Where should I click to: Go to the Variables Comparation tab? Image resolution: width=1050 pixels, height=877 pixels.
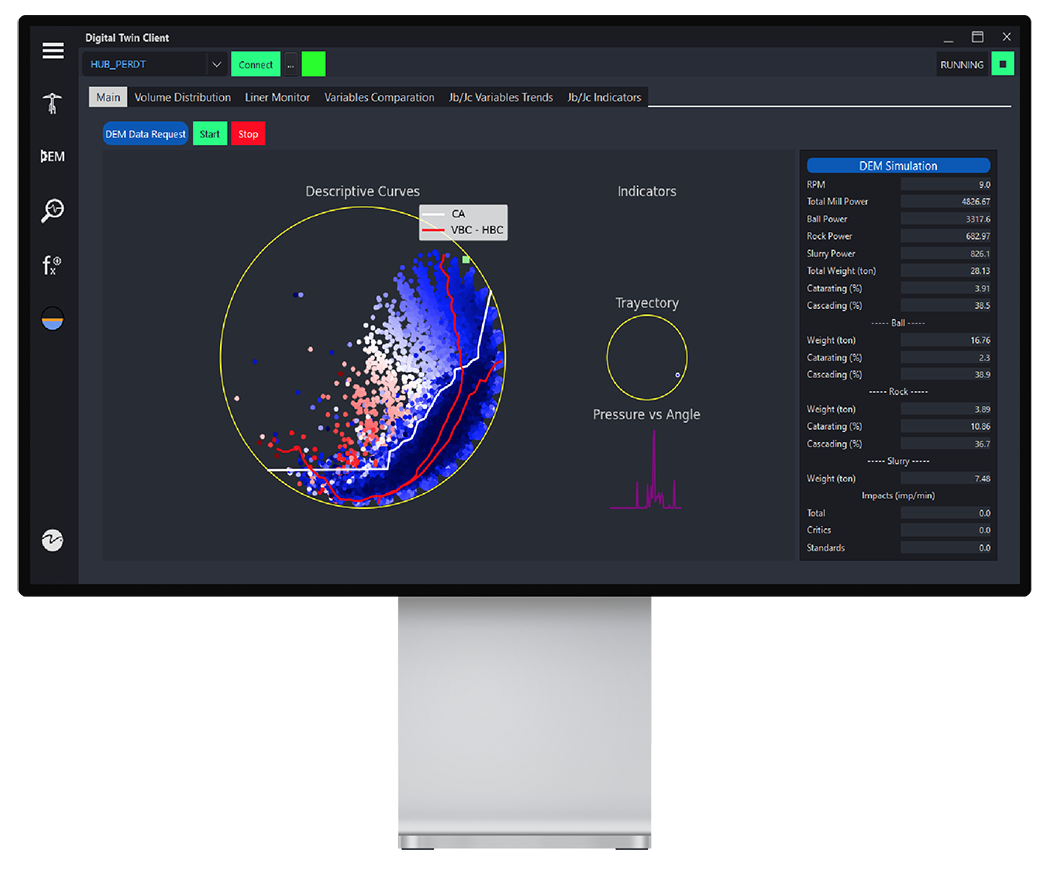coord(379,98)
